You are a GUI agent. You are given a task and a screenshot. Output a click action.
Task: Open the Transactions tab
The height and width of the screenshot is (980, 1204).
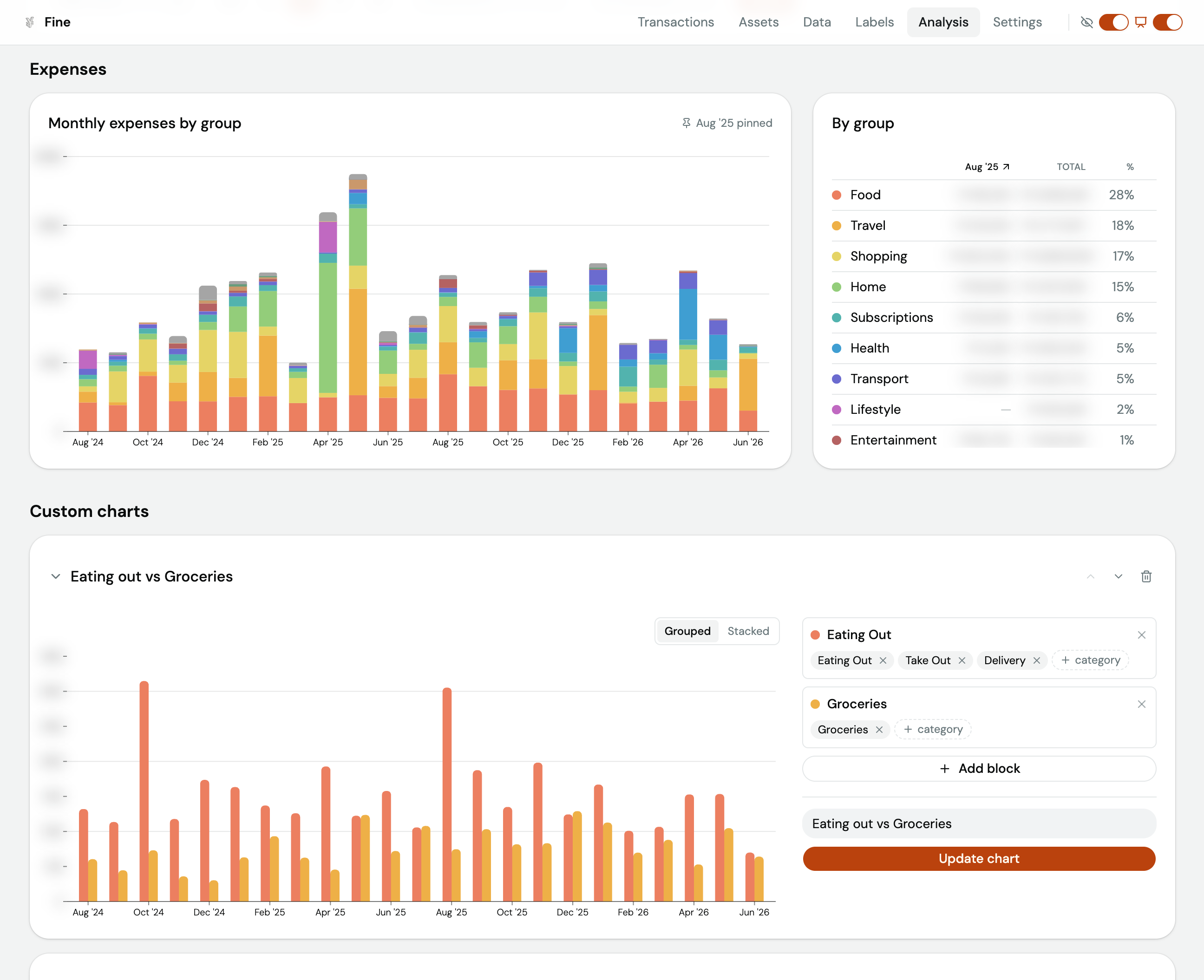click(x=676, y=22)
